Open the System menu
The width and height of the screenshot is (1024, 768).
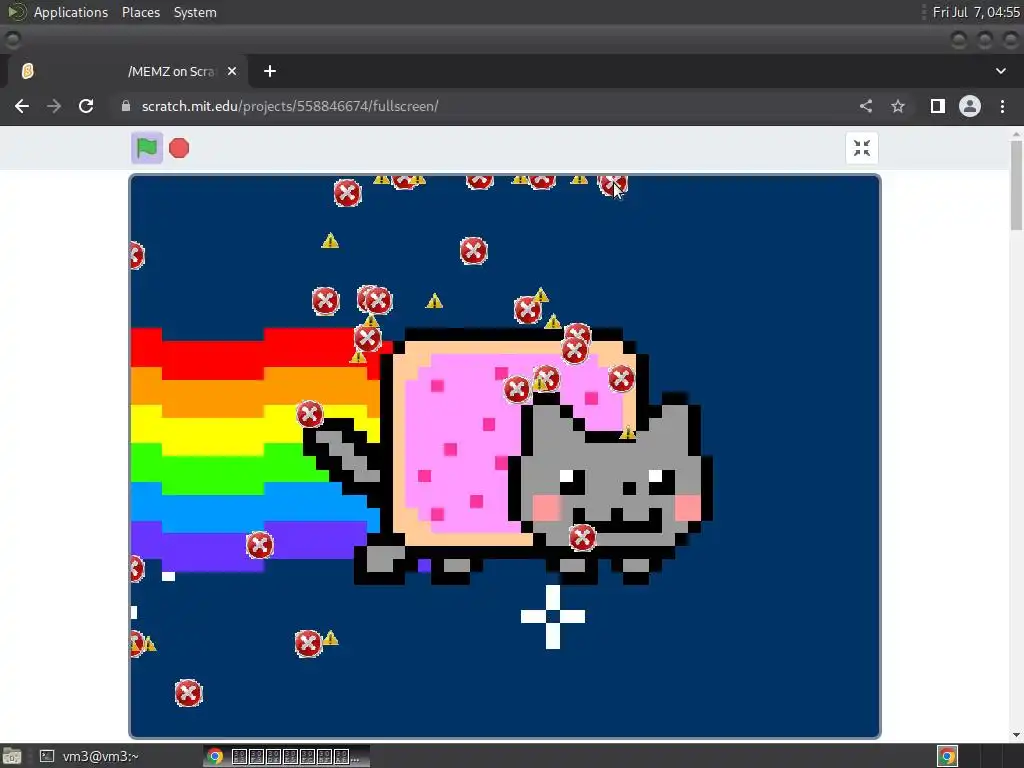coord(195,12)
